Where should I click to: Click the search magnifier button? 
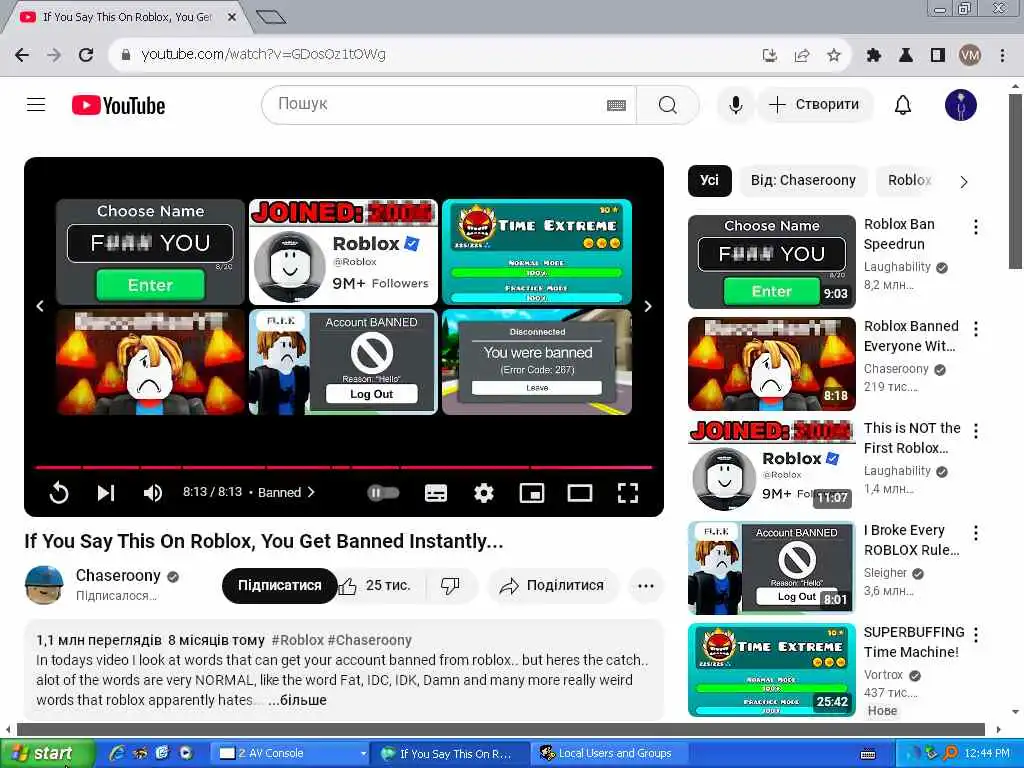pyautogui.click(x=667, y=104)
